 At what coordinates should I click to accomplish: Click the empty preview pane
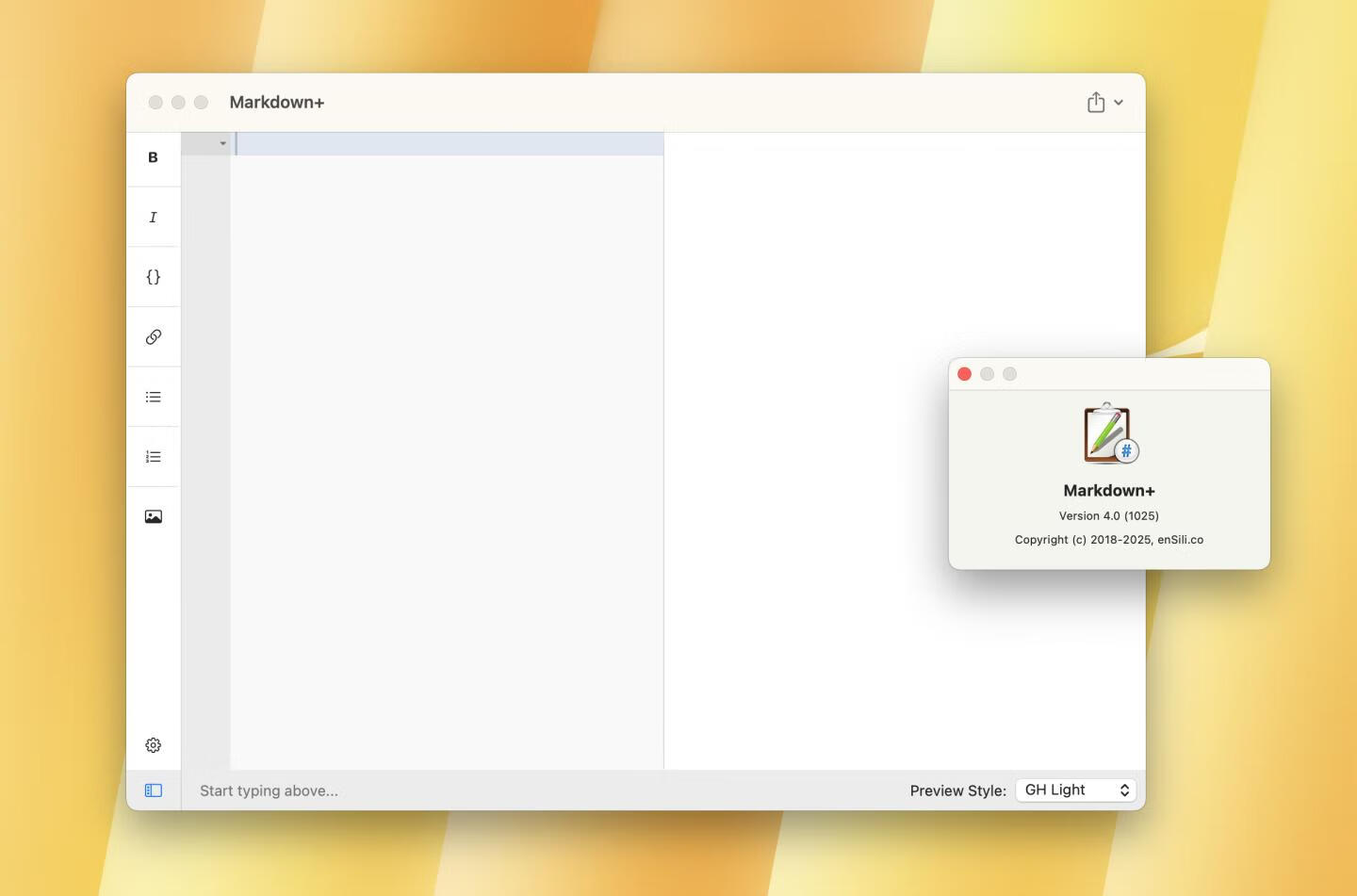point(905,450)
